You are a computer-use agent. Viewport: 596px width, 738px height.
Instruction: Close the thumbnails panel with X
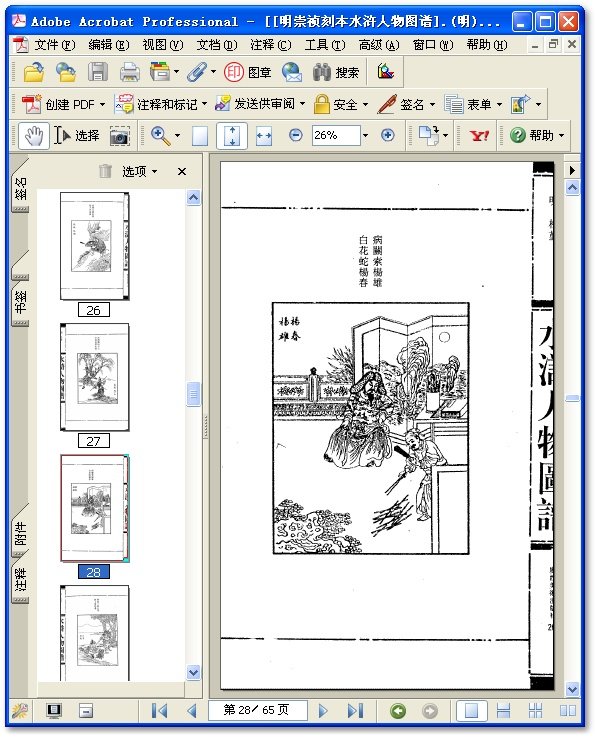pyautogui.click(x=182, y=171)
